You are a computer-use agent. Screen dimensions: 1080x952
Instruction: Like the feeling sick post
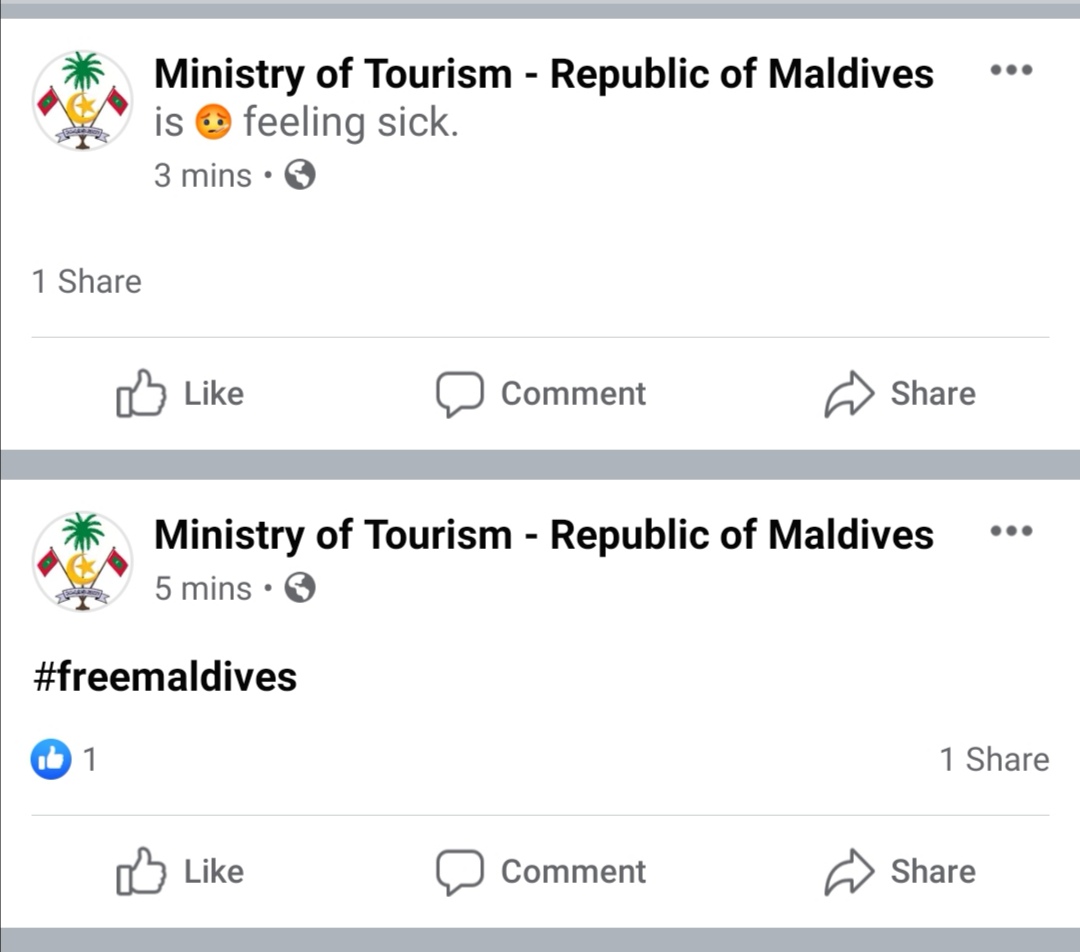[x=180, y=394]
